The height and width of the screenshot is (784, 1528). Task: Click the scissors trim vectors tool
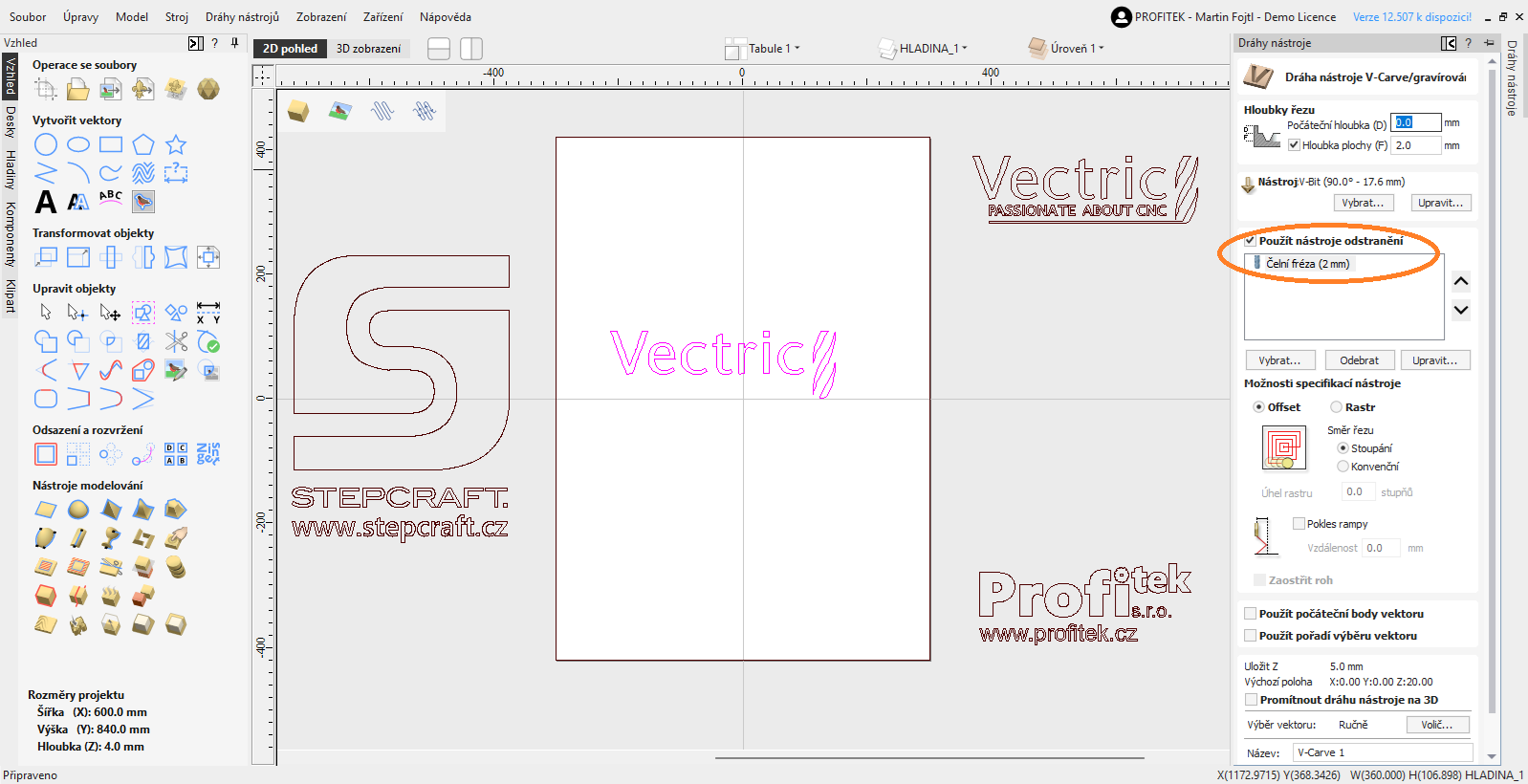(x=176, y=341)
